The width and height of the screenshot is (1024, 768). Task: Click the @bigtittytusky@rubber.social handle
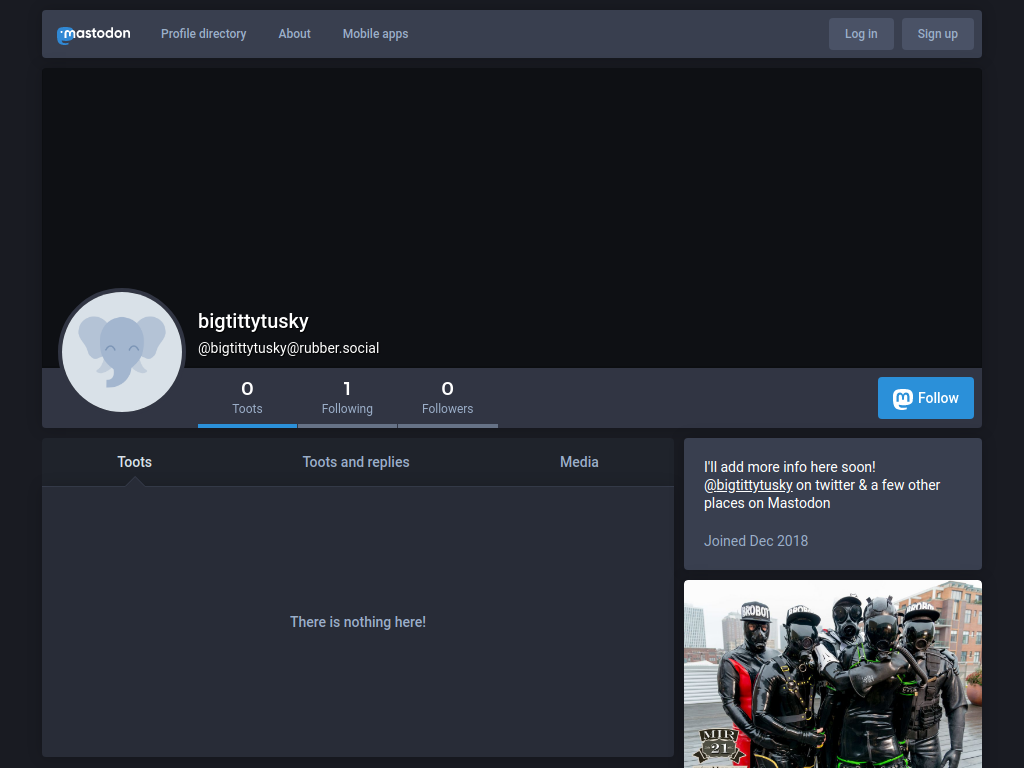point(289,348)
